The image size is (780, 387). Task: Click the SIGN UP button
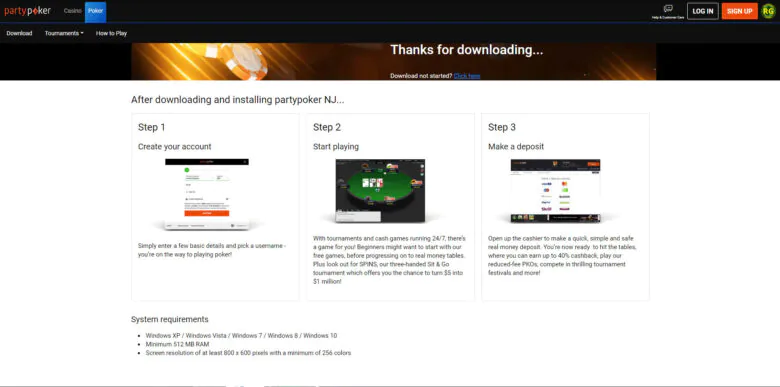pos(739,11)
